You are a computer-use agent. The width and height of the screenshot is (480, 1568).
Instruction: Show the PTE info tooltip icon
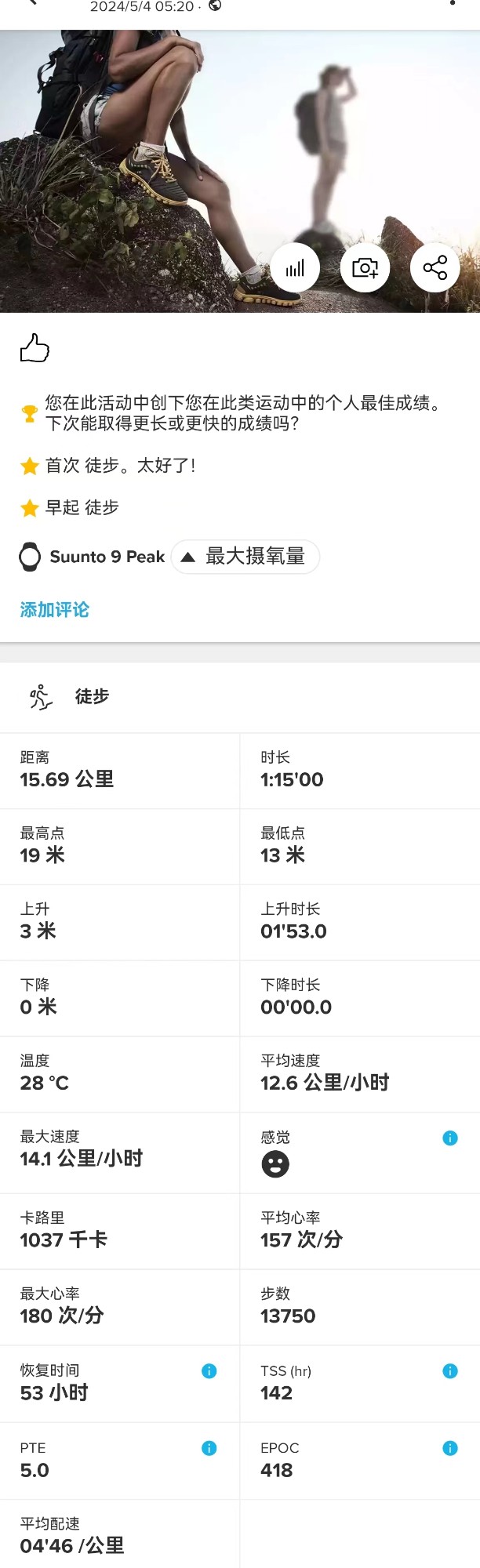point(209,1448)
